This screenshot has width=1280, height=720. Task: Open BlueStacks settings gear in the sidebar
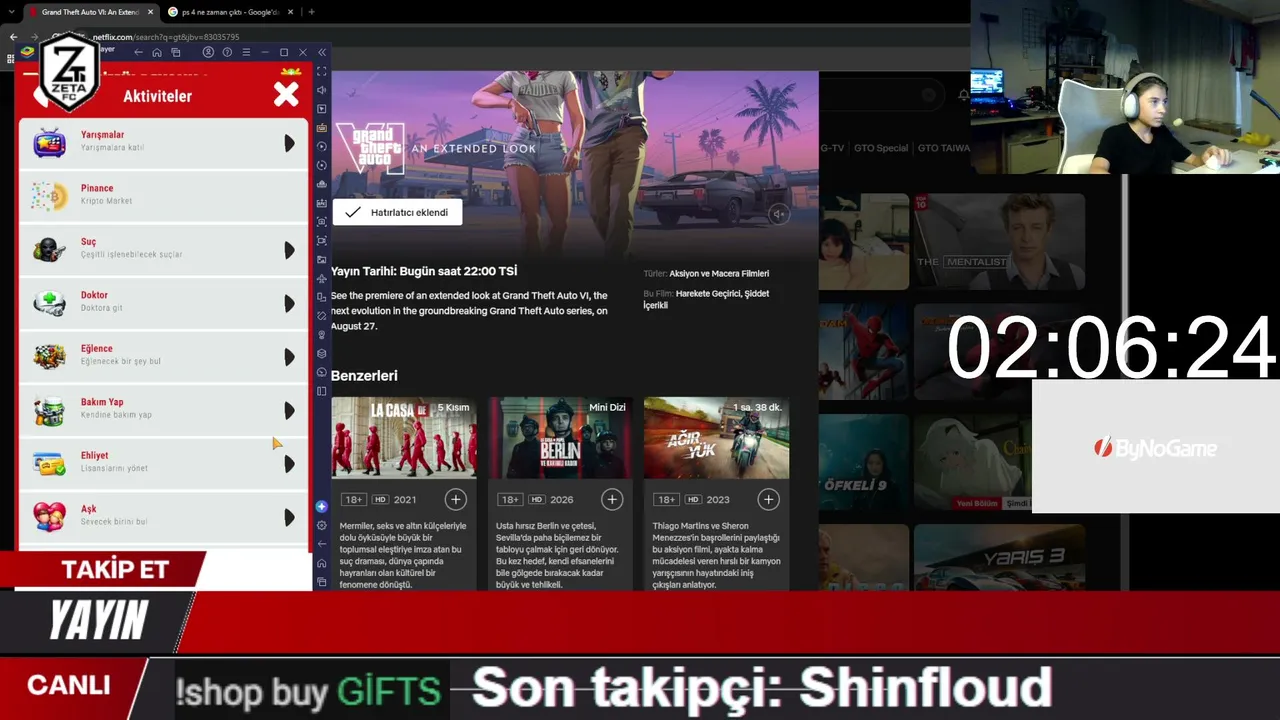click(322, 525)
